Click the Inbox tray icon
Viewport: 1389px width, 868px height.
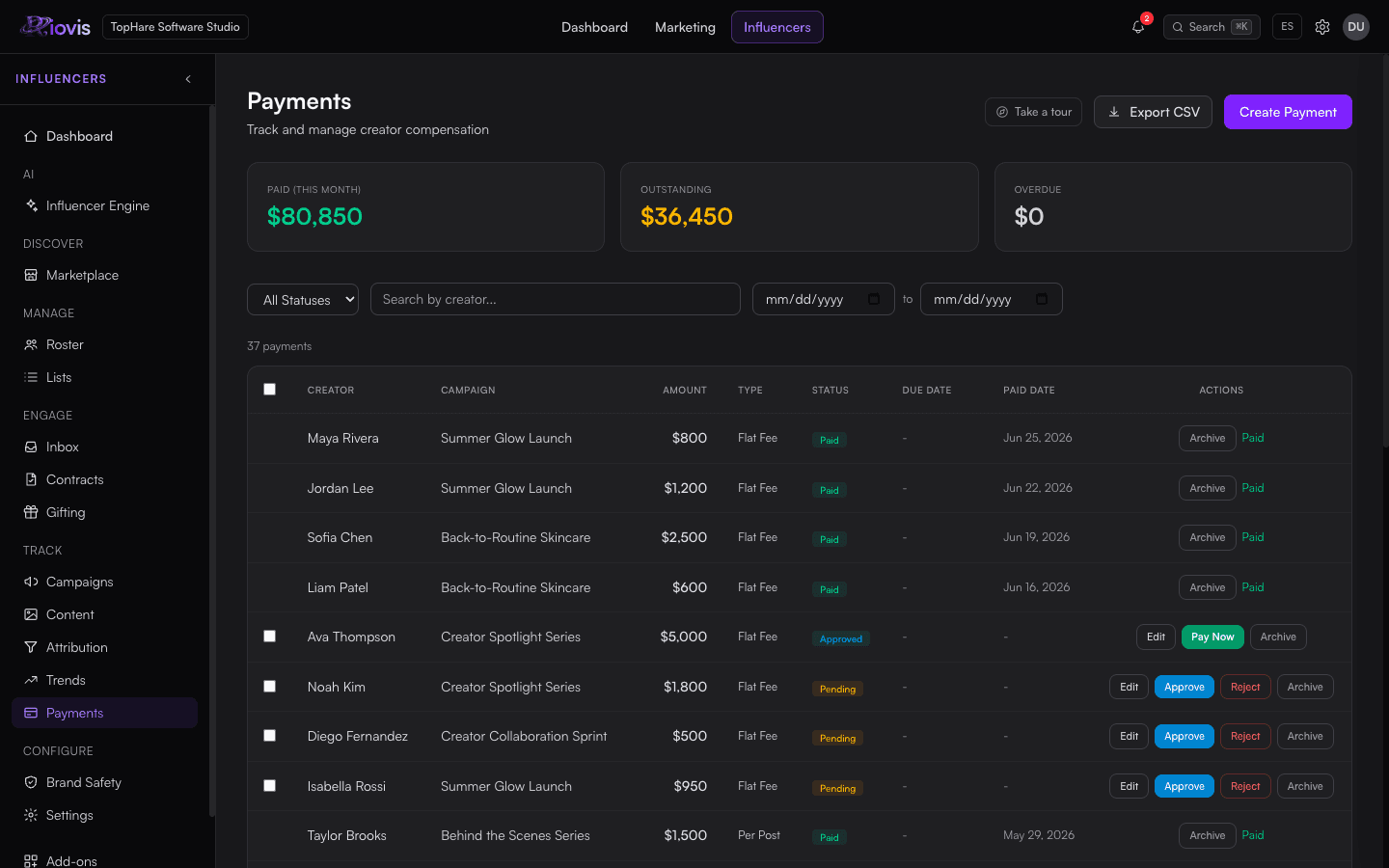click(31, 447)
